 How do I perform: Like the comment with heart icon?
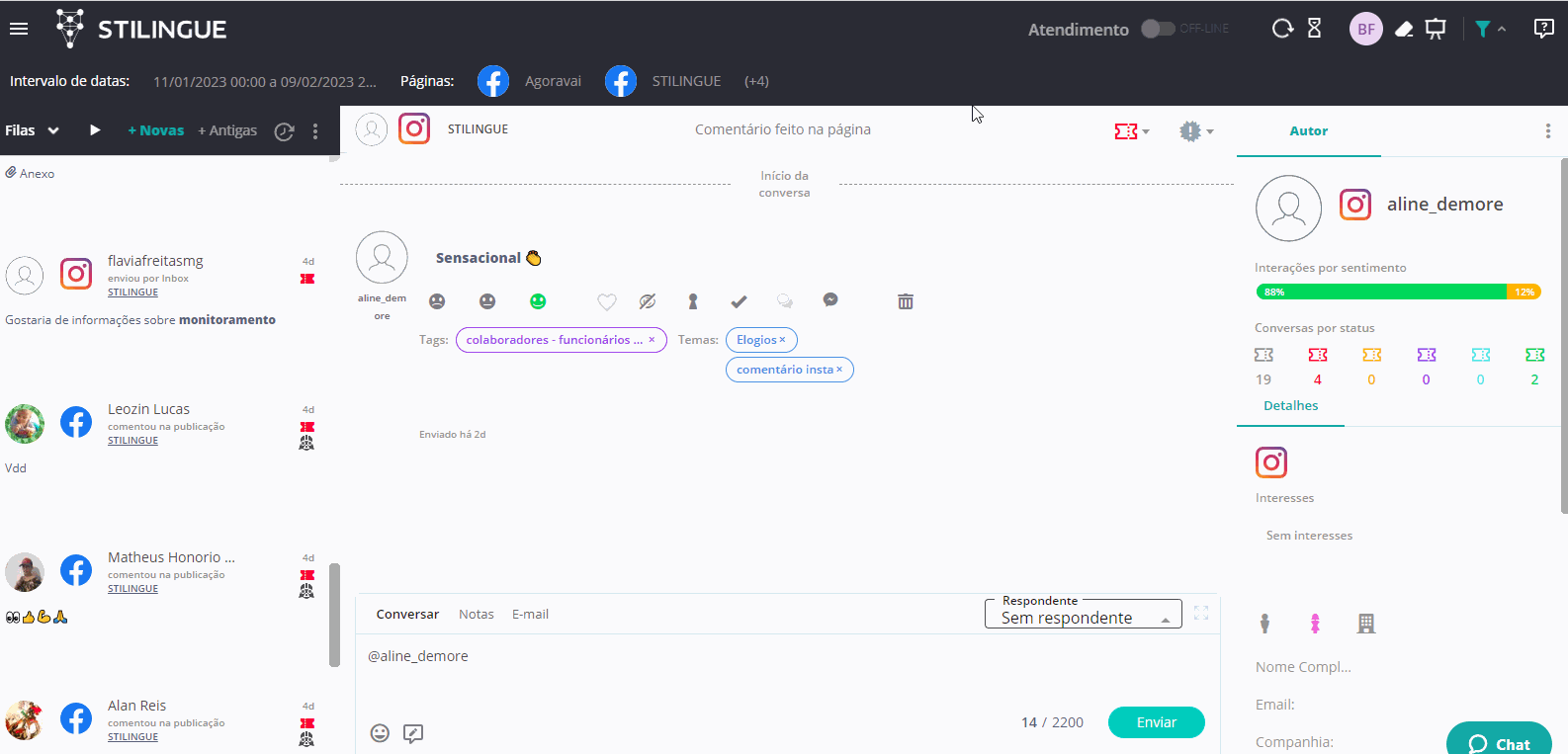(607, 302)
